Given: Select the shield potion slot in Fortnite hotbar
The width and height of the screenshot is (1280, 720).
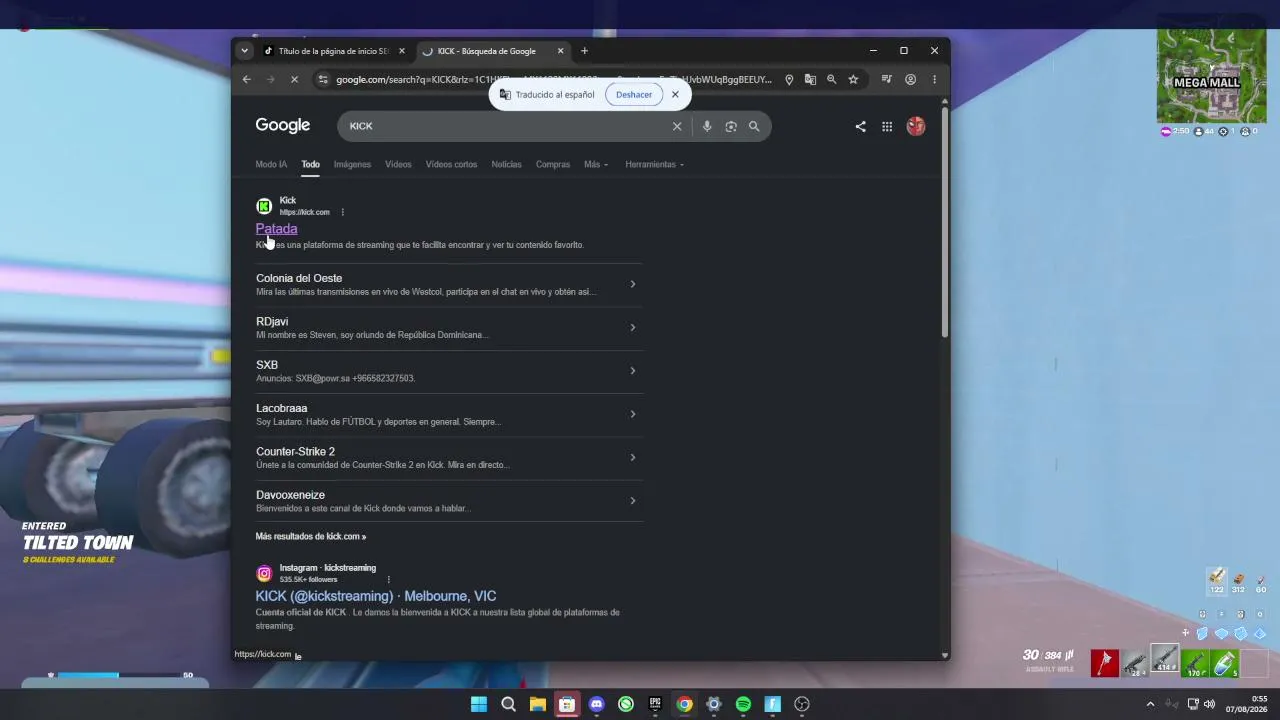Looking at the screenshot, I should coord(1225,662).
